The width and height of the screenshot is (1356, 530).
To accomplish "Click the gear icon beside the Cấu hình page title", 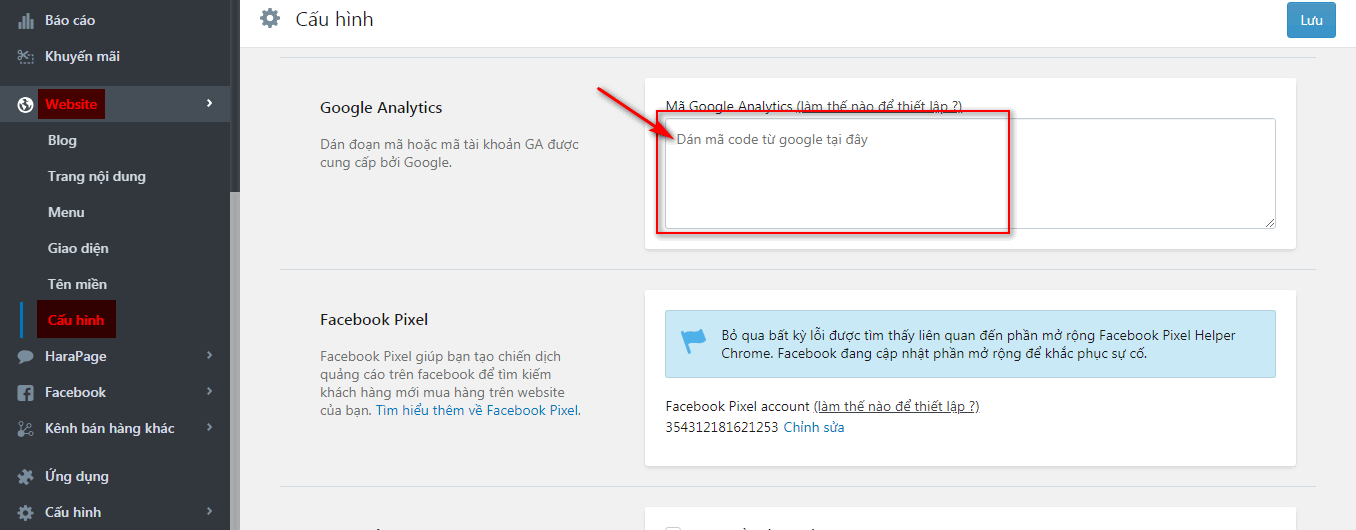I will pyautogui.click(x=270, y=18).
